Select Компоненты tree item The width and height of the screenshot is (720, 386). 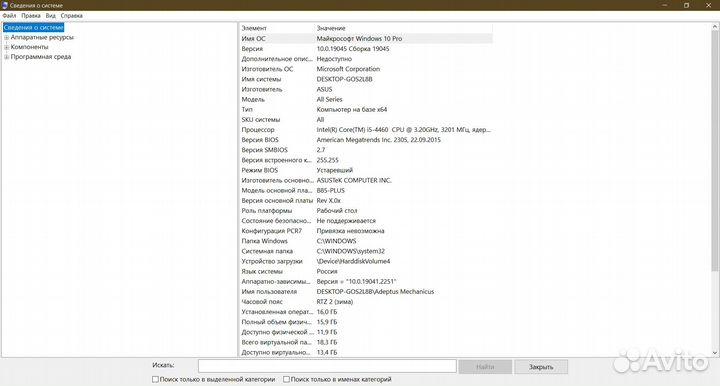(29, 47)
